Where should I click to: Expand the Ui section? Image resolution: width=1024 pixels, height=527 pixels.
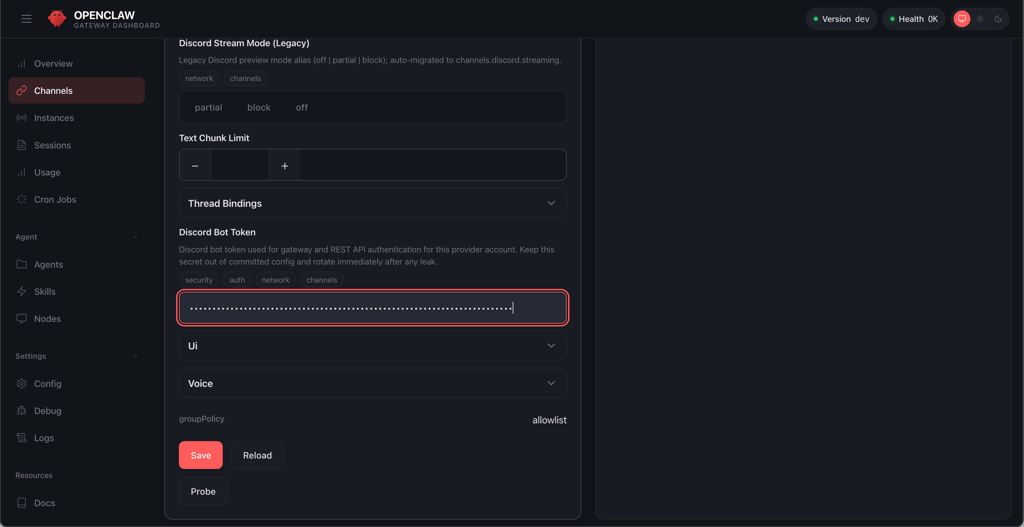pyautogui.click(x=372, y=345)
